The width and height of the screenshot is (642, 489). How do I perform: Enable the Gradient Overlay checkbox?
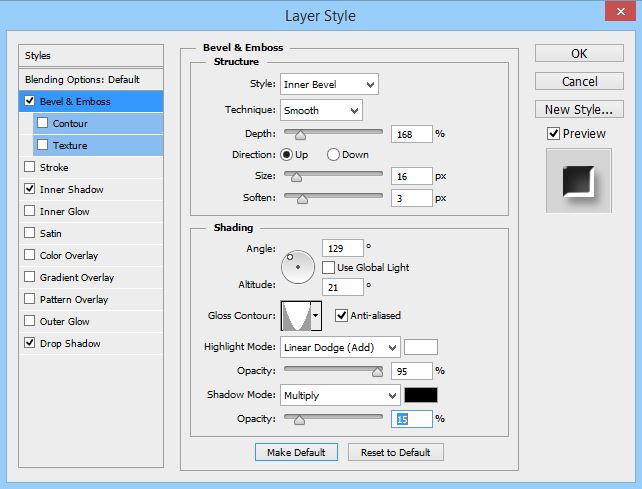click(x=29, y=277)
